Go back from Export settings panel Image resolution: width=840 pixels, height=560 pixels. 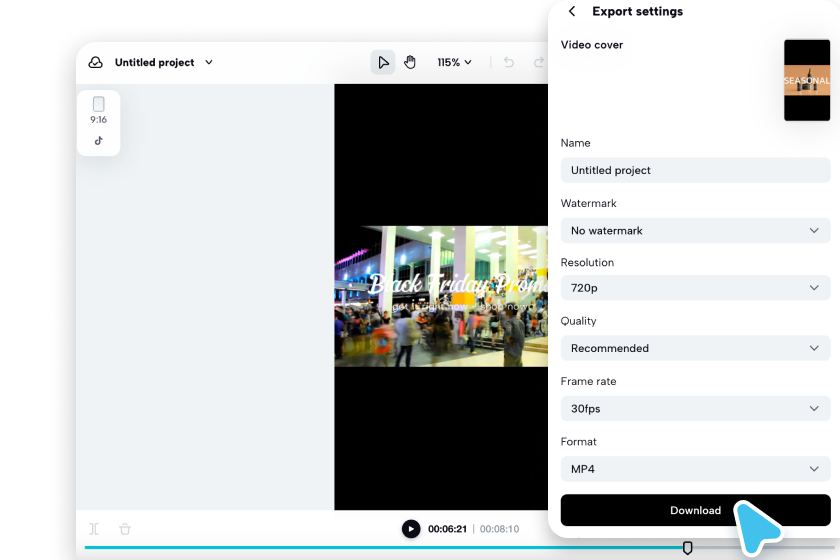coord(572,11)
